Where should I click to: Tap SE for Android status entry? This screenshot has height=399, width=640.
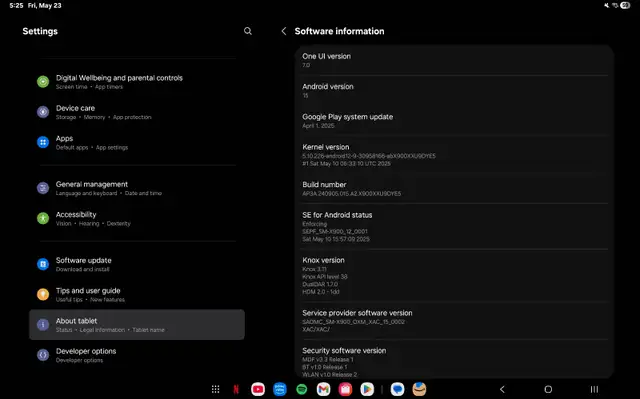click(x=454, y=226)
